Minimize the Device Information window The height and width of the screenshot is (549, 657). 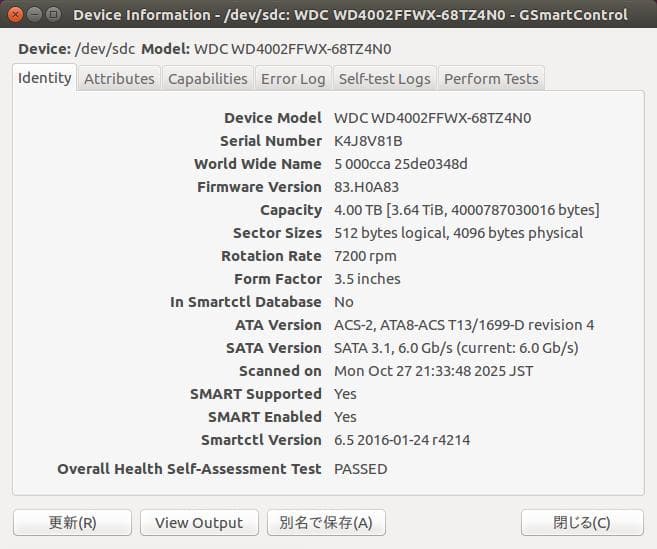34,15
